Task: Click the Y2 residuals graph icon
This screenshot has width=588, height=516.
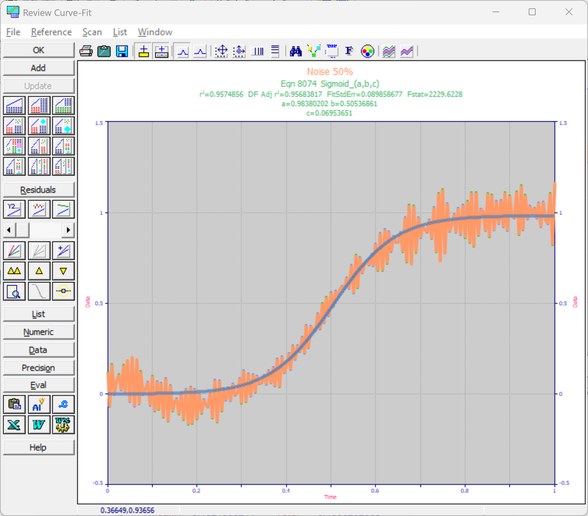Action: 14,209
